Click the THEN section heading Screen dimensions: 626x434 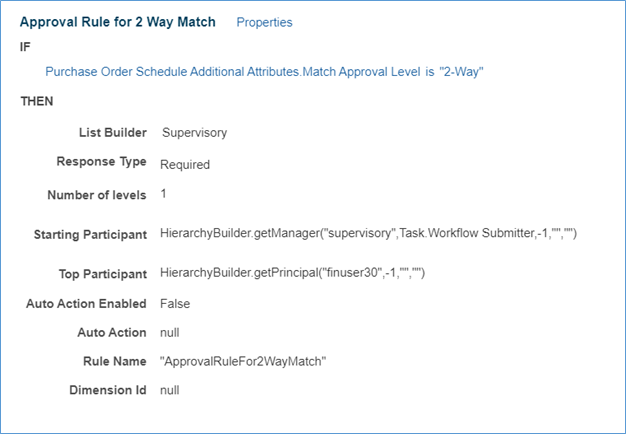pyautogui.click(x=37, y=101)
